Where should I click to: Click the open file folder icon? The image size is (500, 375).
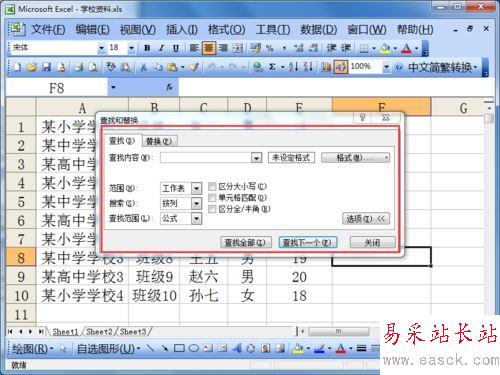click(32, 67)
